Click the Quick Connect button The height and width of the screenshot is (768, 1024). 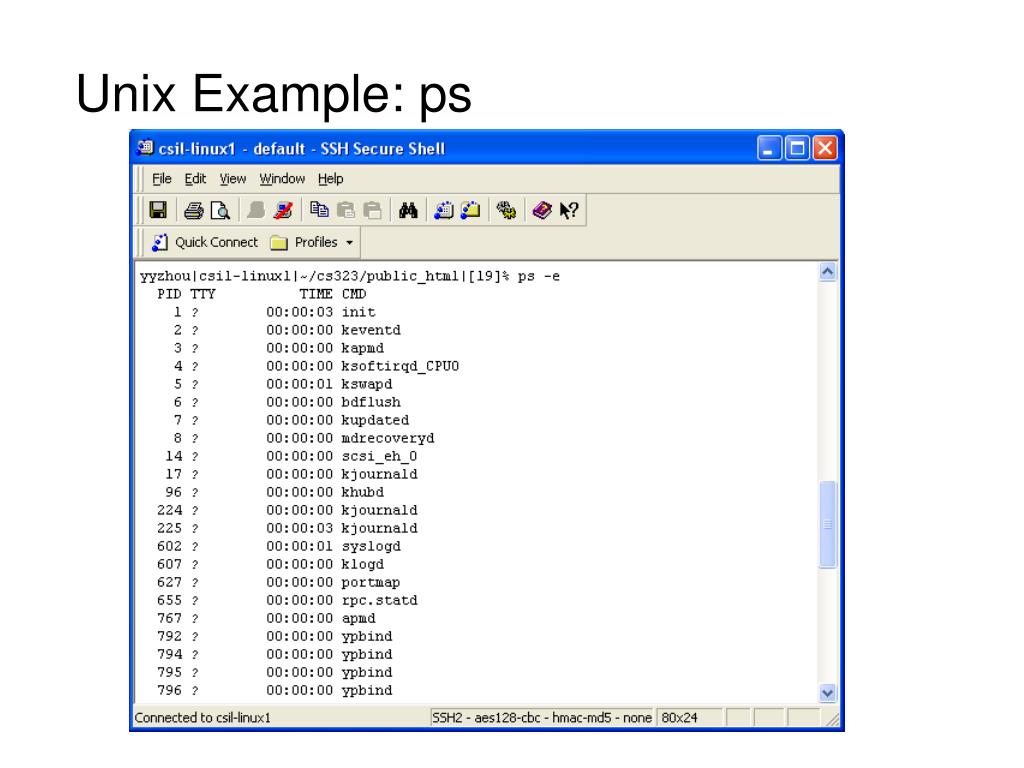click(204, 242)
